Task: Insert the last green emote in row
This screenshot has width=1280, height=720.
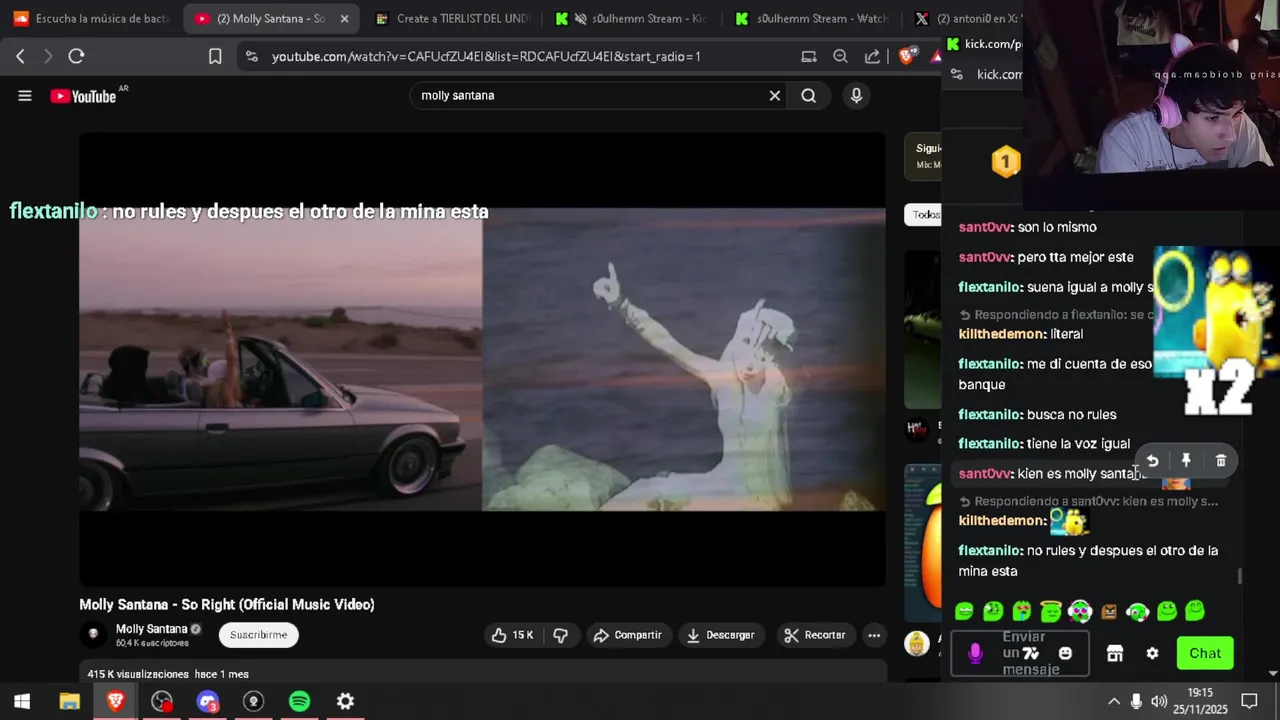Action: tap(1196, 610)
